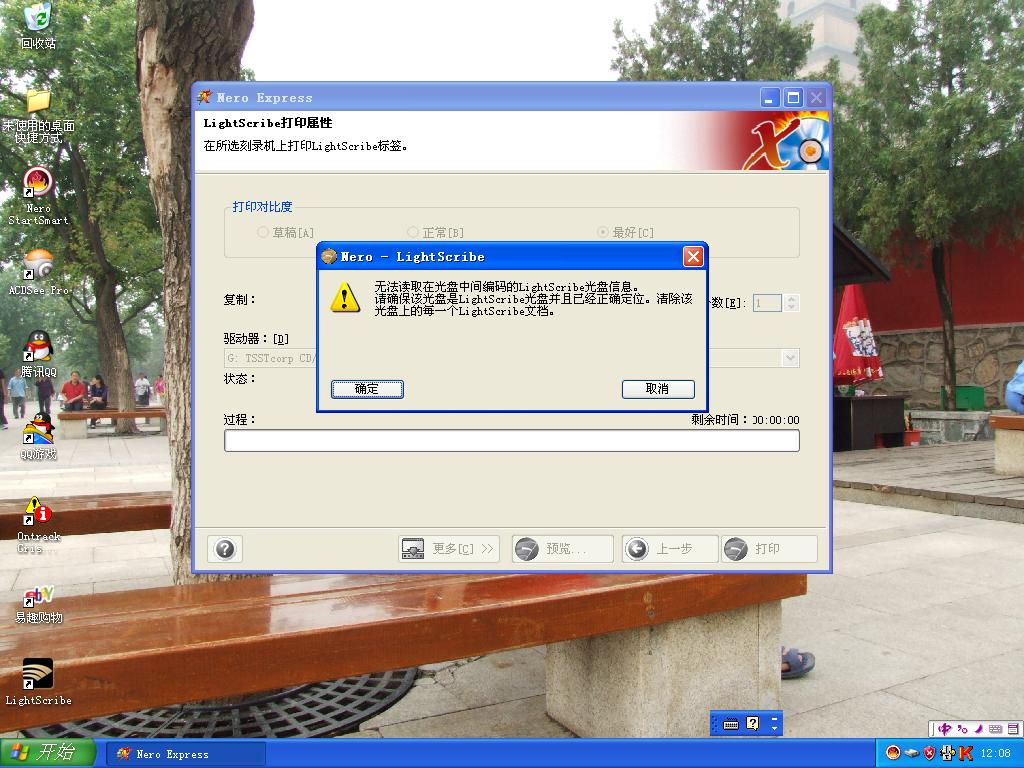
Task: Decrease copies with the stepper down arrow
Action: [x=792, y=307]
